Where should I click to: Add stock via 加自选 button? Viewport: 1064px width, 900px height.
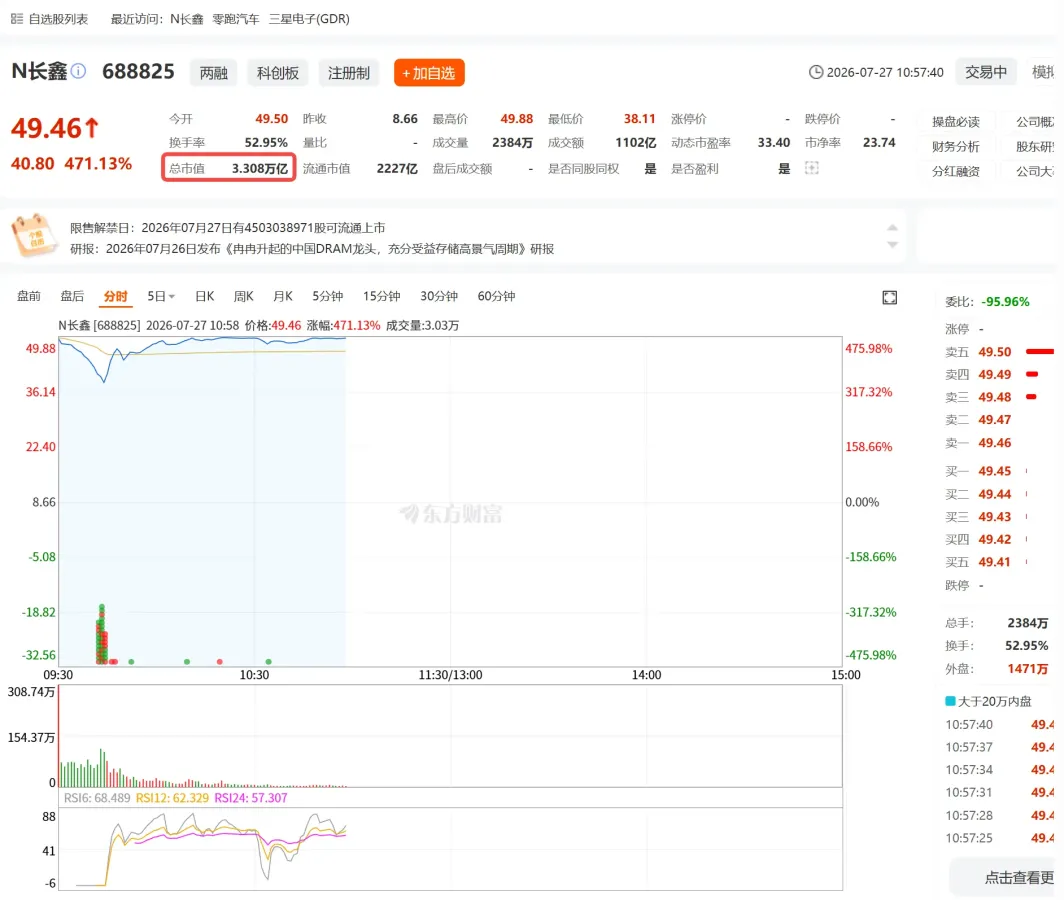tap(429, 73)
